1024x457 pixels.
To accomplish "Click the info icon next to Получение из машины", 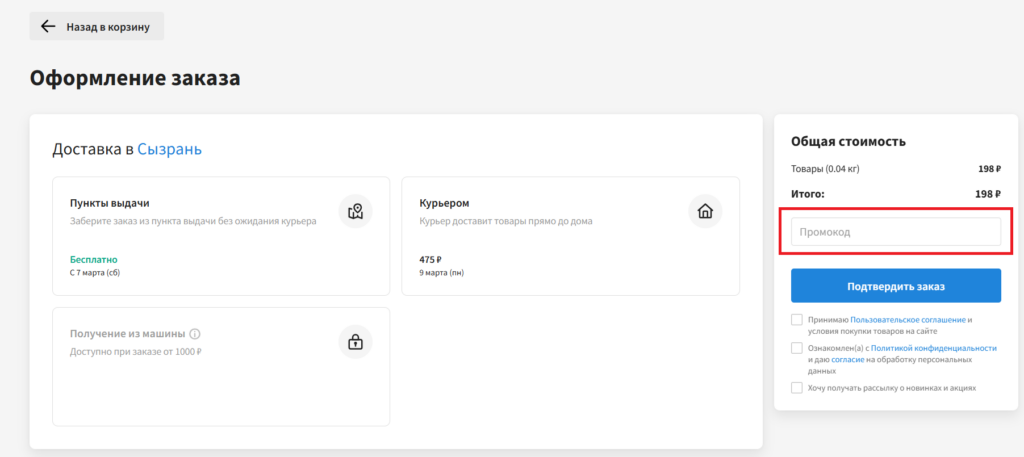I will 195,334.
